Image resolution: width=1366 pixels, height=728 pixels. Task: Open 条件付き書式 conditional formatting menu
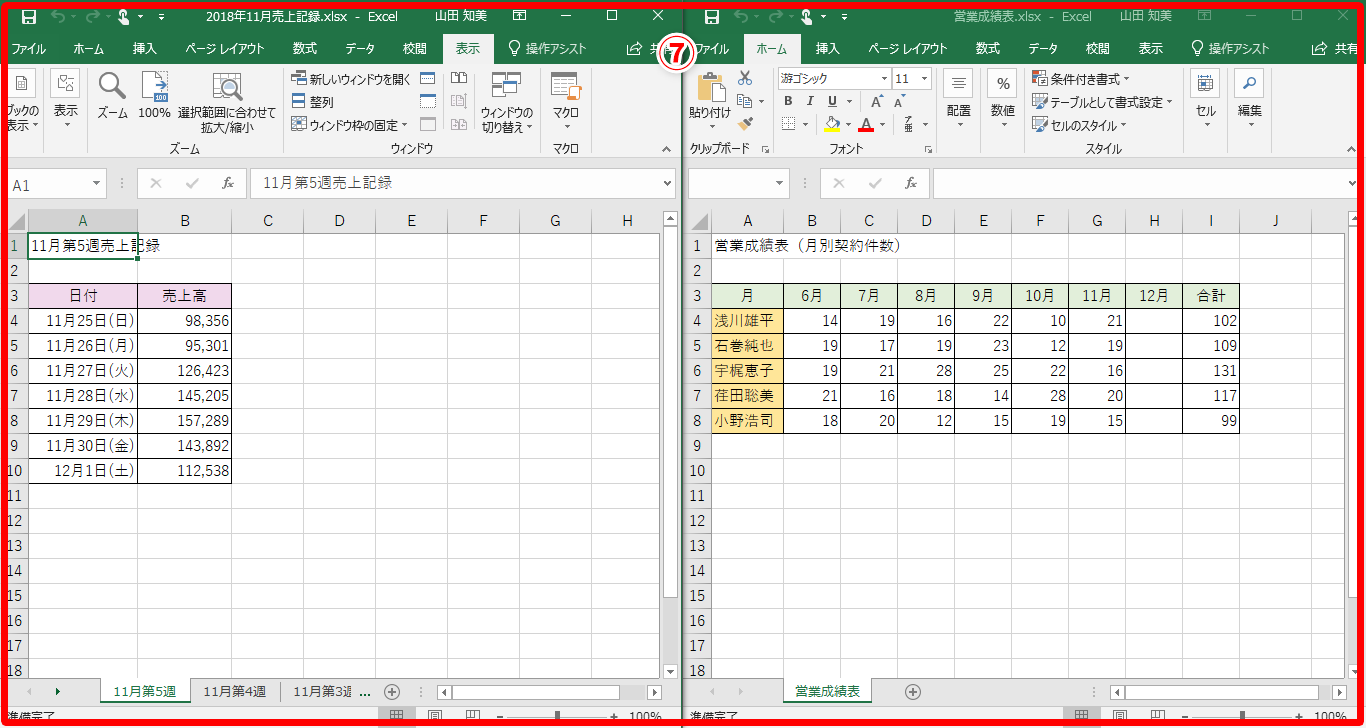(1081, 79)
